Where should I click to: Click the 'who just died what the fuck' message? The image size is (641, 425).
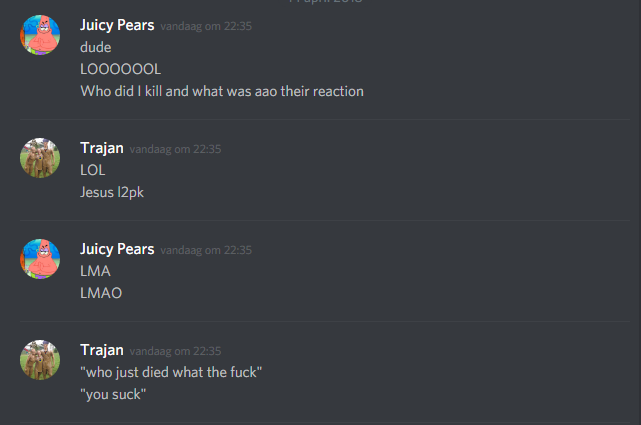click(x=171, y=372)
